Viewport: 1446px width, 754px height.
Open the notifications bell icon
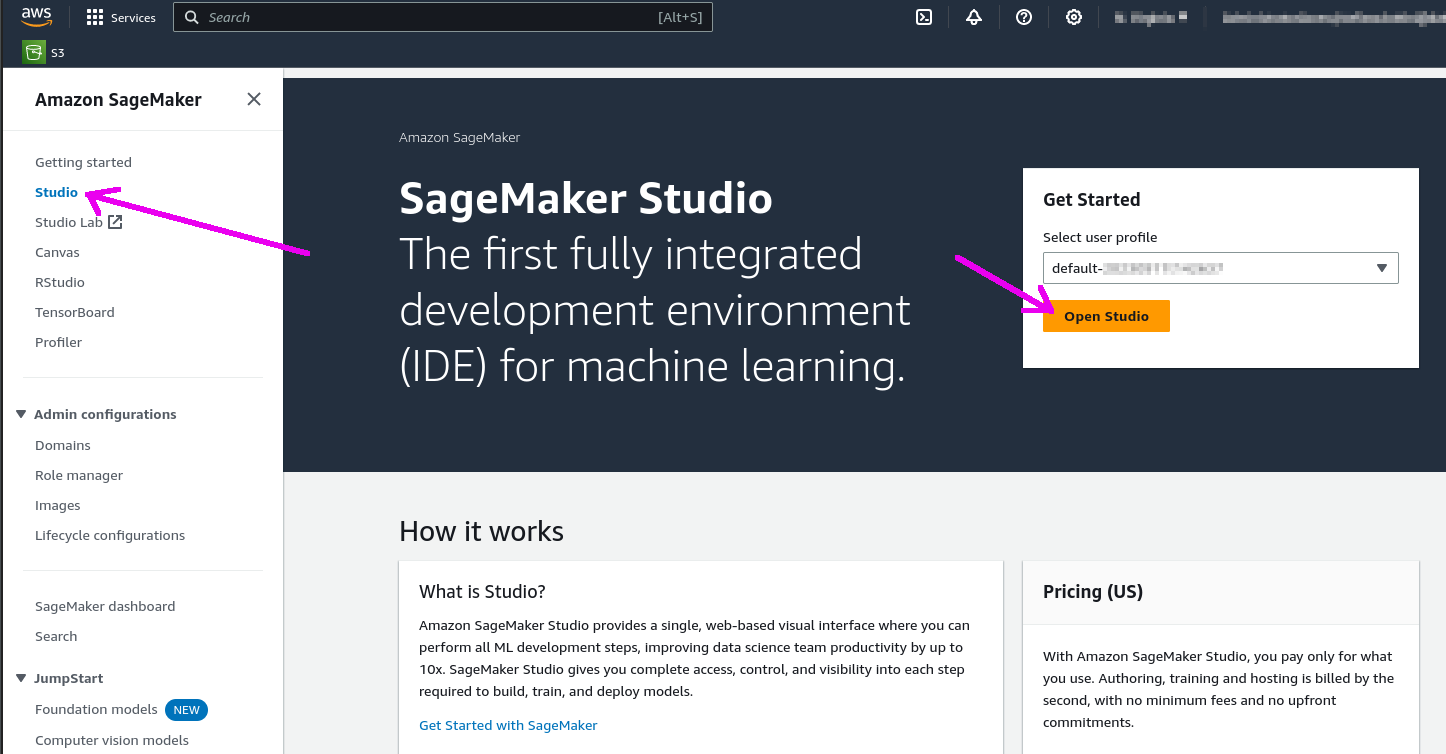pos(974,17)
